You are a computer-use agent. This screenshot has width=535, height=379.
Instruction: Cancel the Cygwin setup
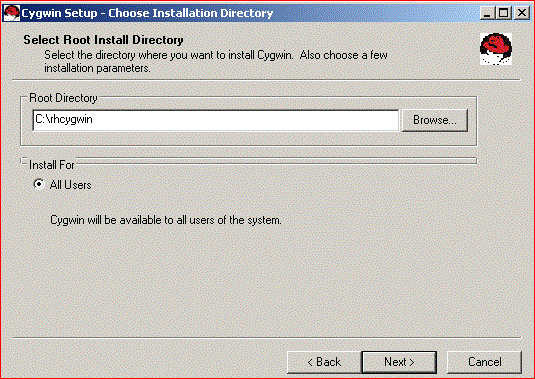click(484, 362)
